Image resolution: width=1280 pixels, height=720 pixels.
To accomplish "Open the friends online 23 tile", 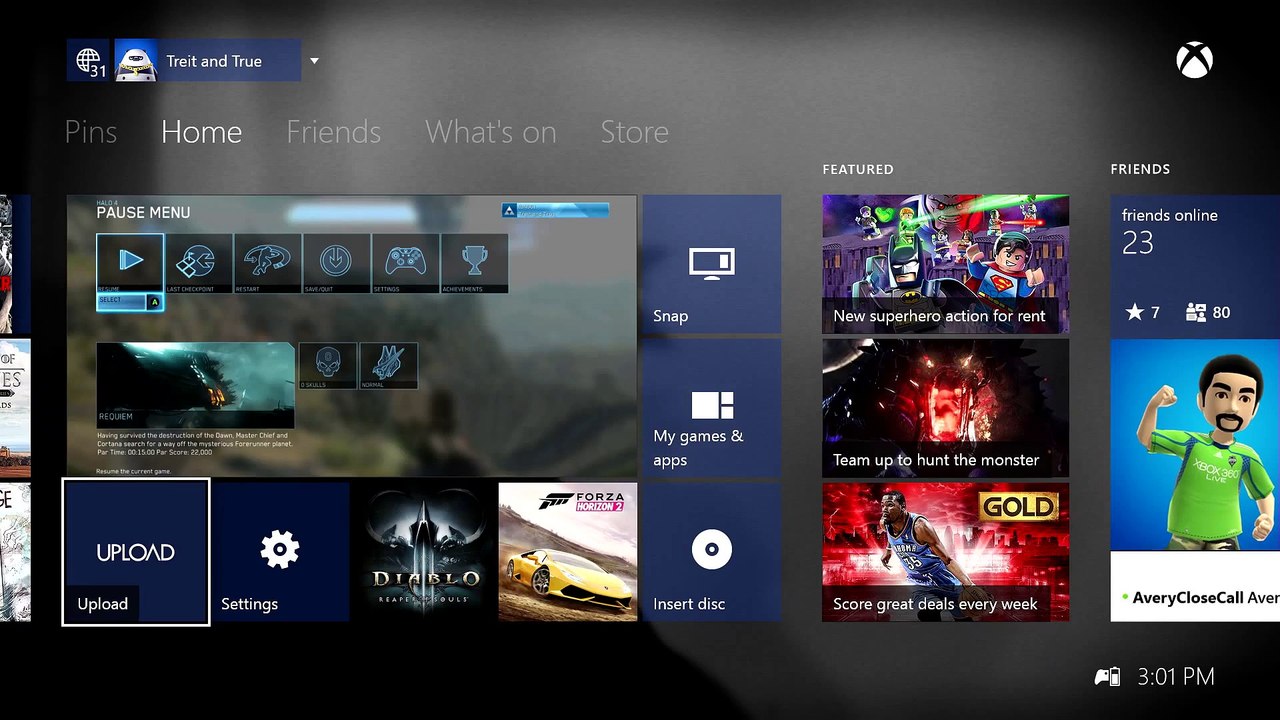I will tap(1195, 264).
